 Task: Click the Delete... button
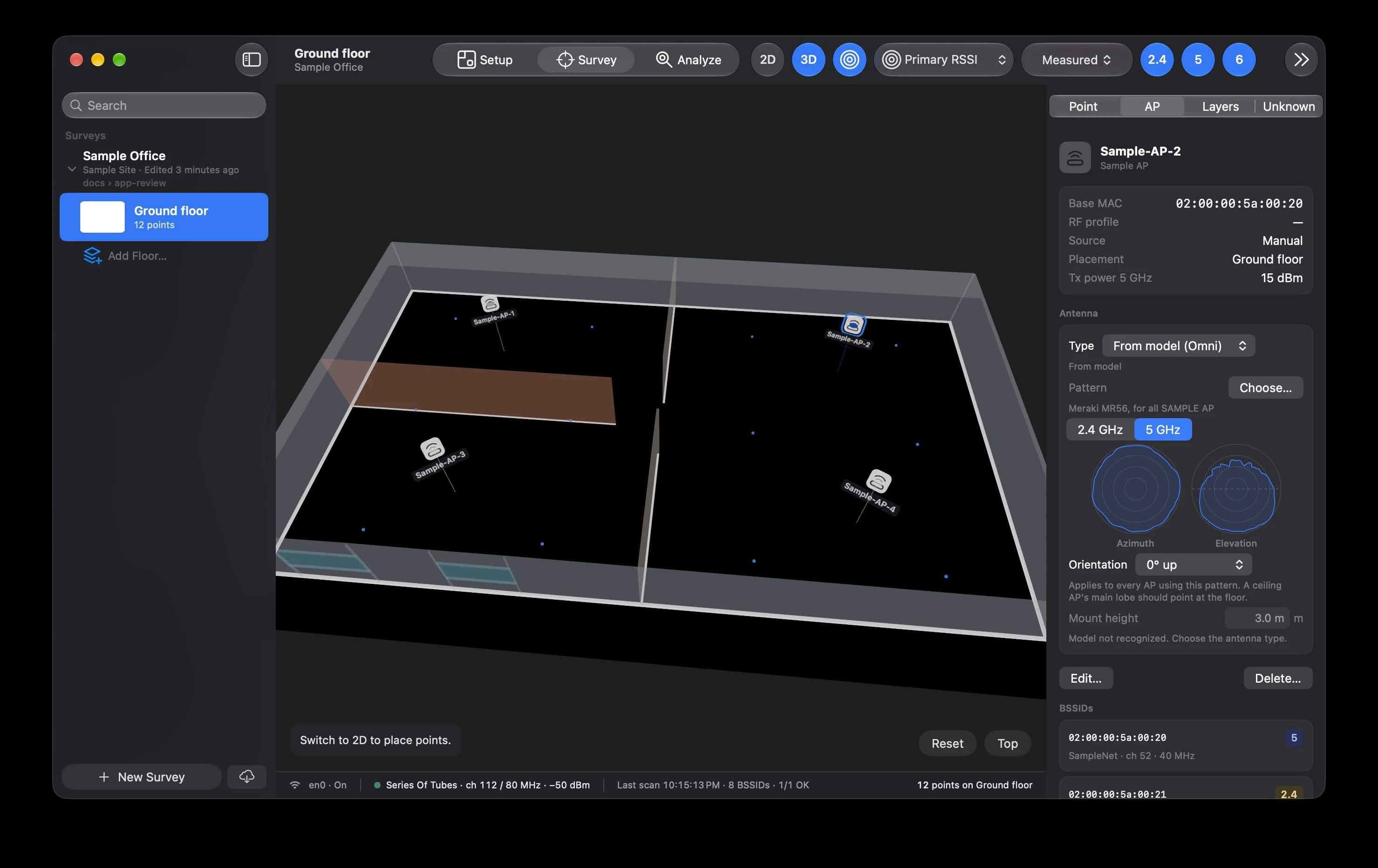coord(1277,678)
